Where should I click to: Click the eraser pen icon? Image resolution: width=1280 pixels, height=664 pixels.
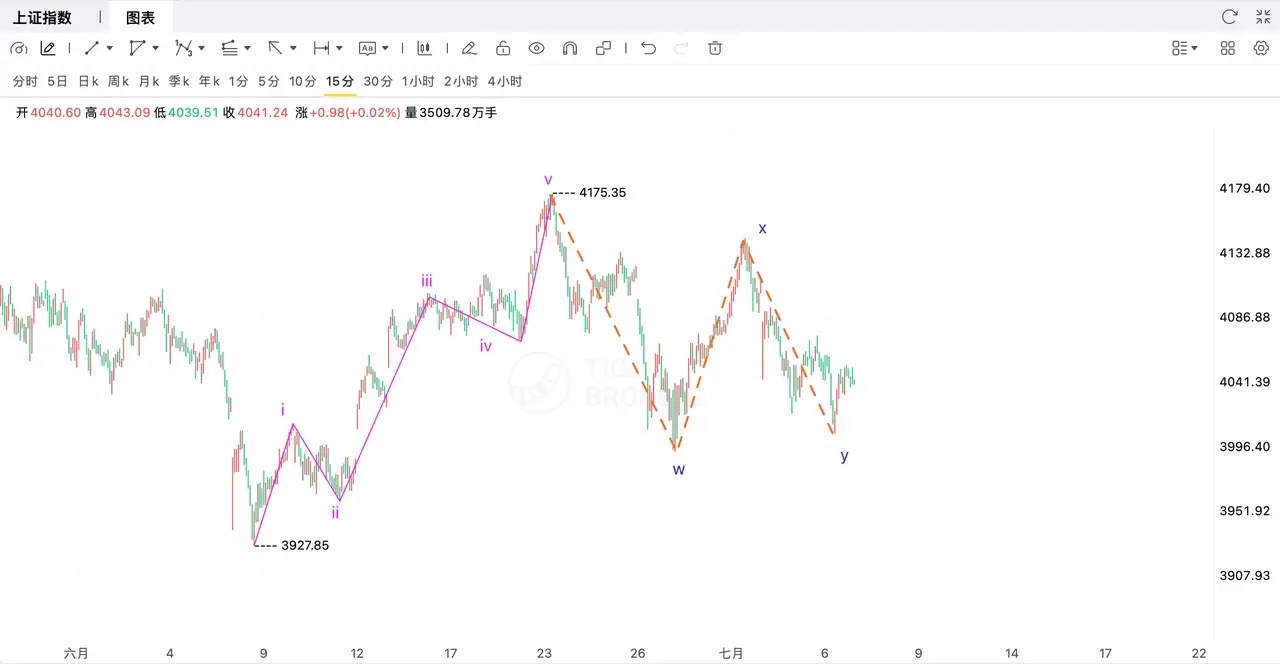[x=469, y=48]
